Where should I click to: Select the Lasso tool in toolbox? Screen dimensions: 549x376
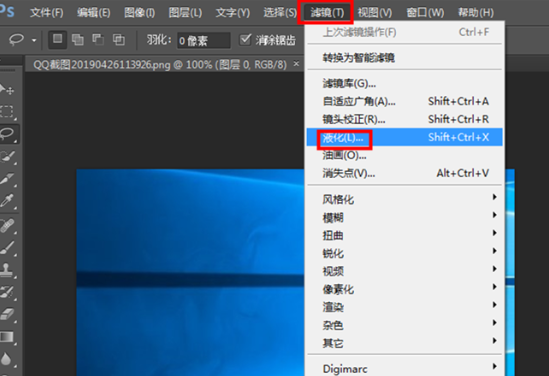tap(8, 134)
